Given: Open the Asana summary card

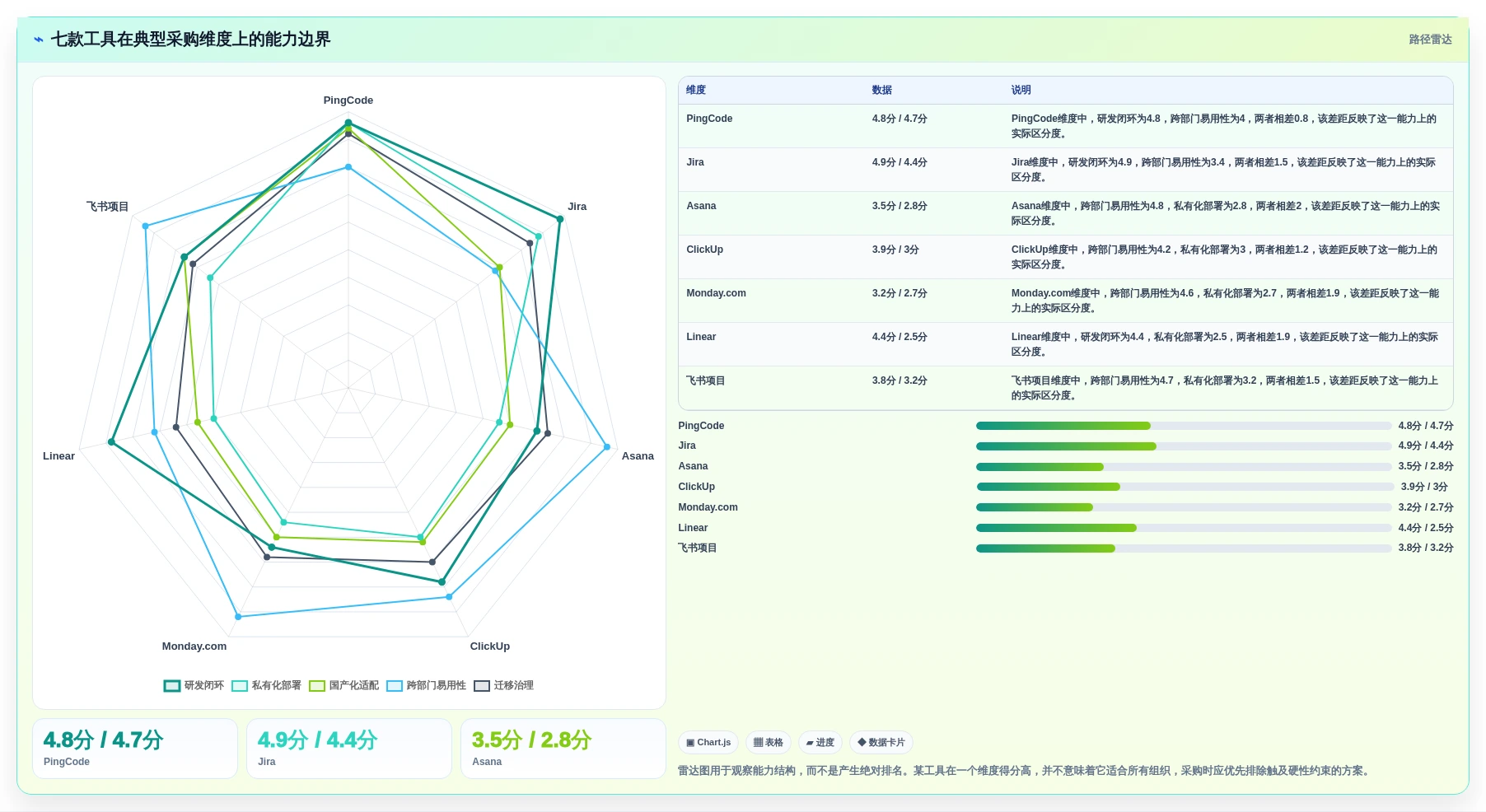Looking at the screenshot, I should [x=563, y=749].
